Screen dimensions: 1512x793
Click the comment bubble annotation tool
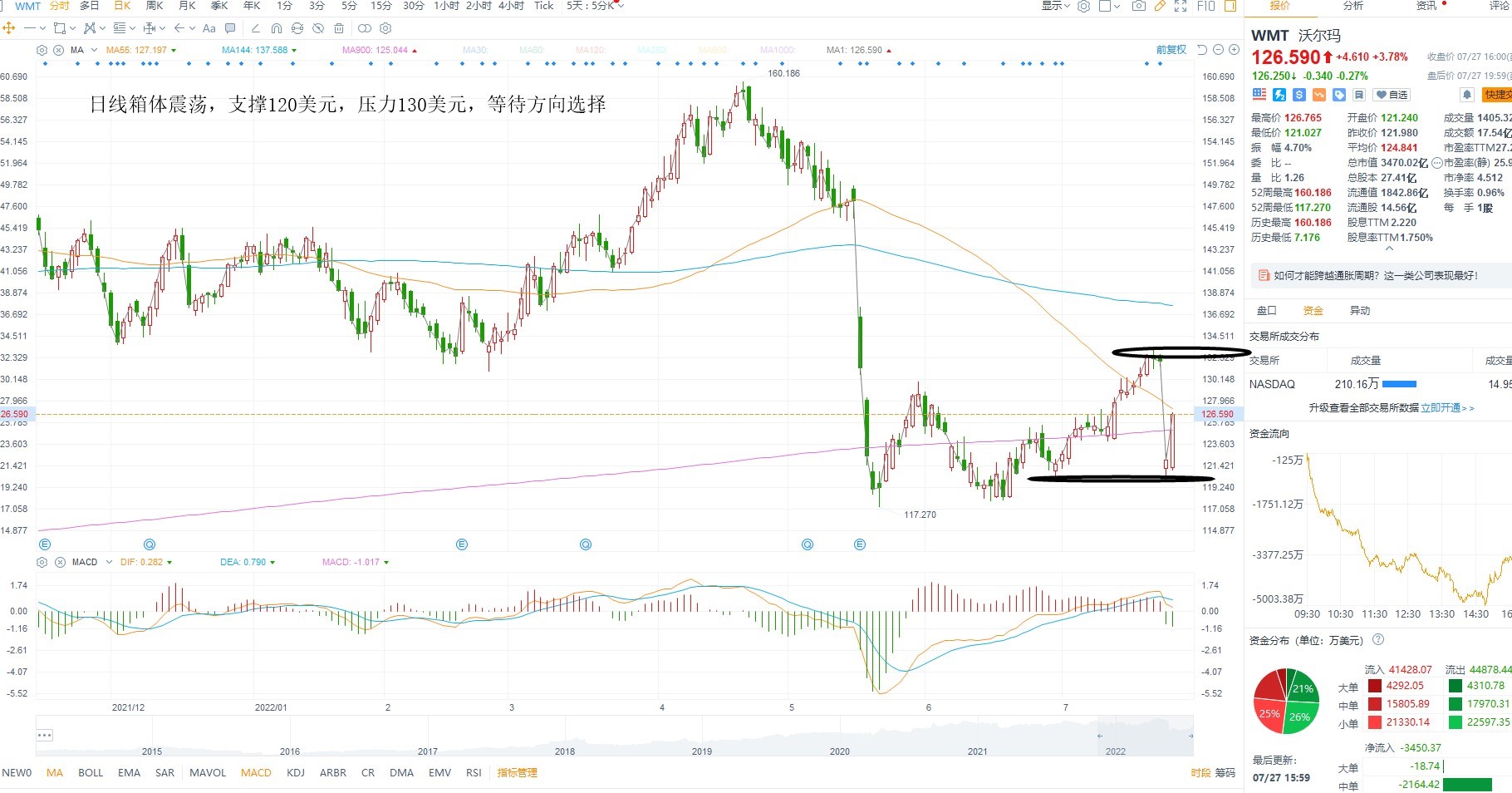pyautogui.click(x=230, y=28)
